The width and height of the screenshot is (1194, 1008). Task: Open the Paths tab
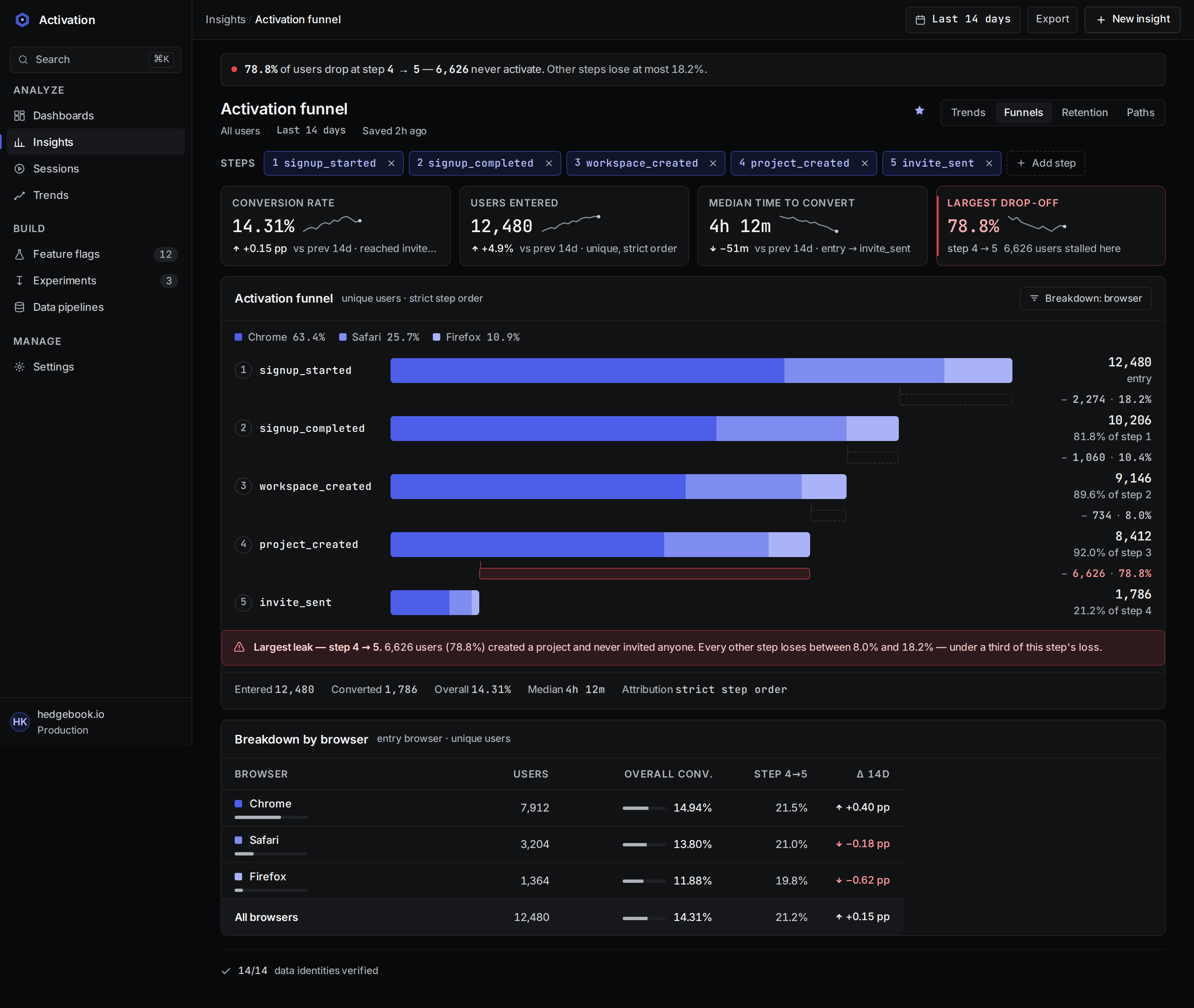(x=1140, y=113)
